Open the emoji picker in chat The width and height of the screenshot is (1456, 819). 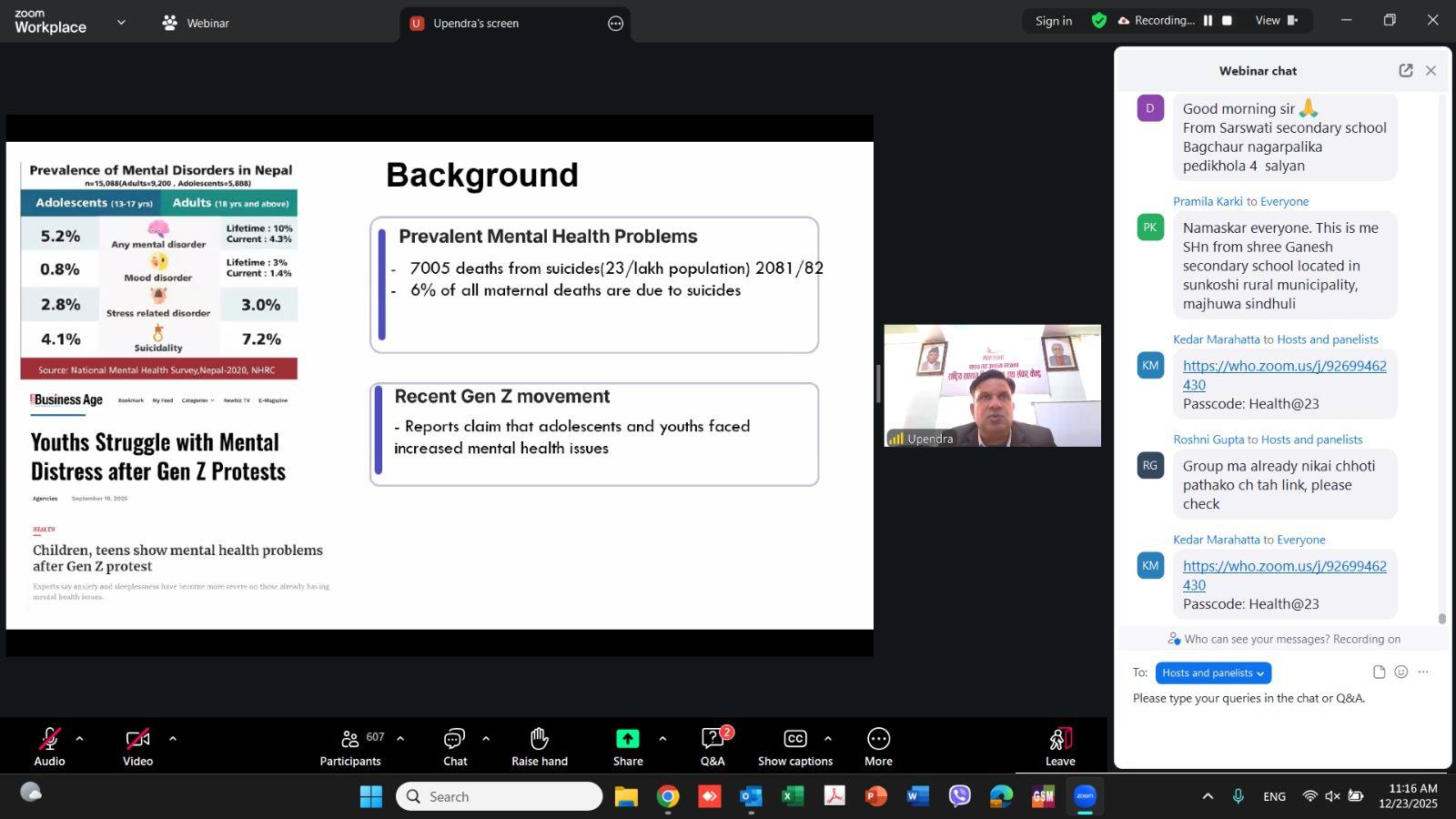1401,672
